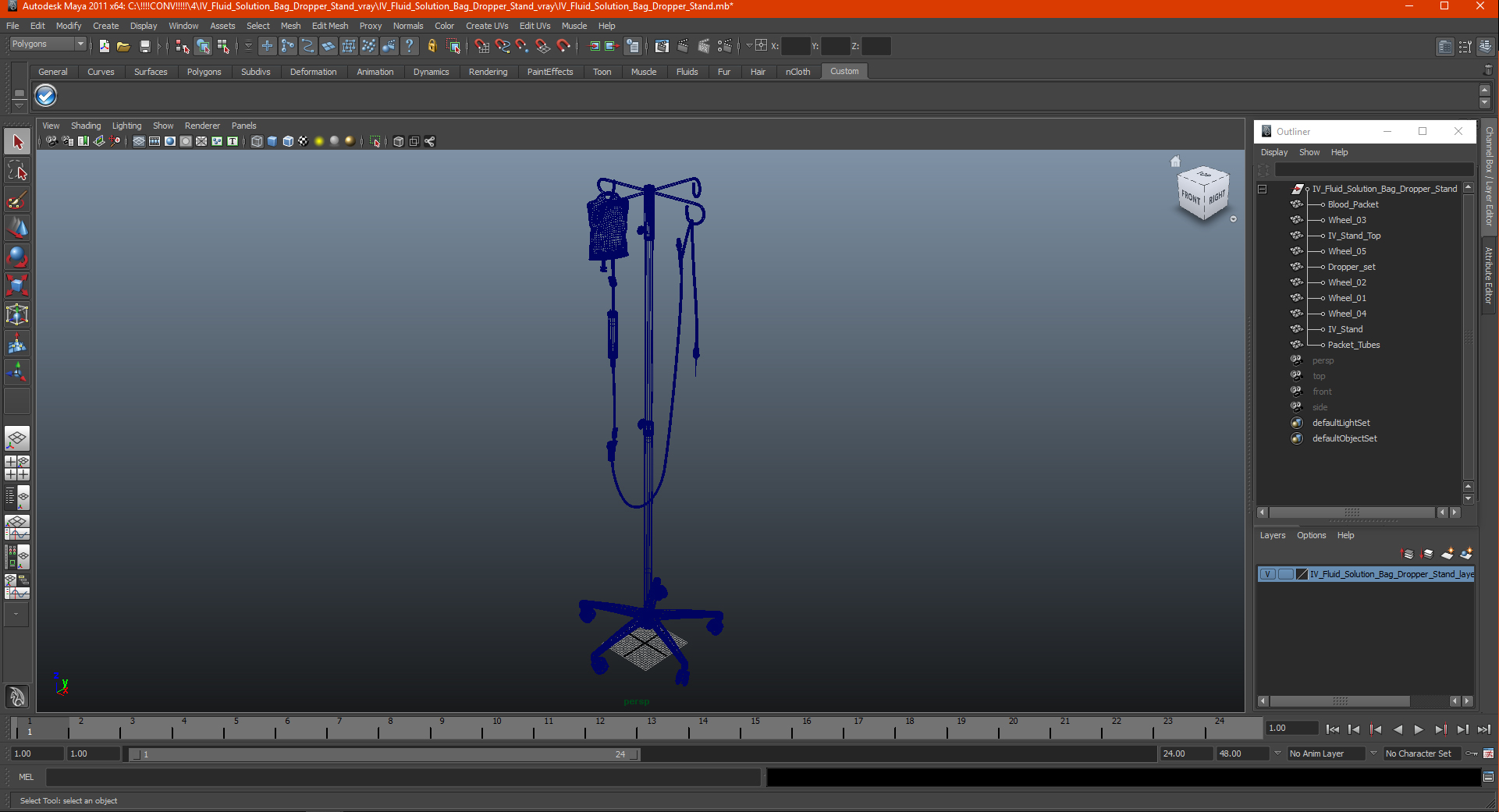Image resolution: width=1499 pixels, height=812 pixels.
Task: Toggle lock current selection padlock
Action: [432, 46]
